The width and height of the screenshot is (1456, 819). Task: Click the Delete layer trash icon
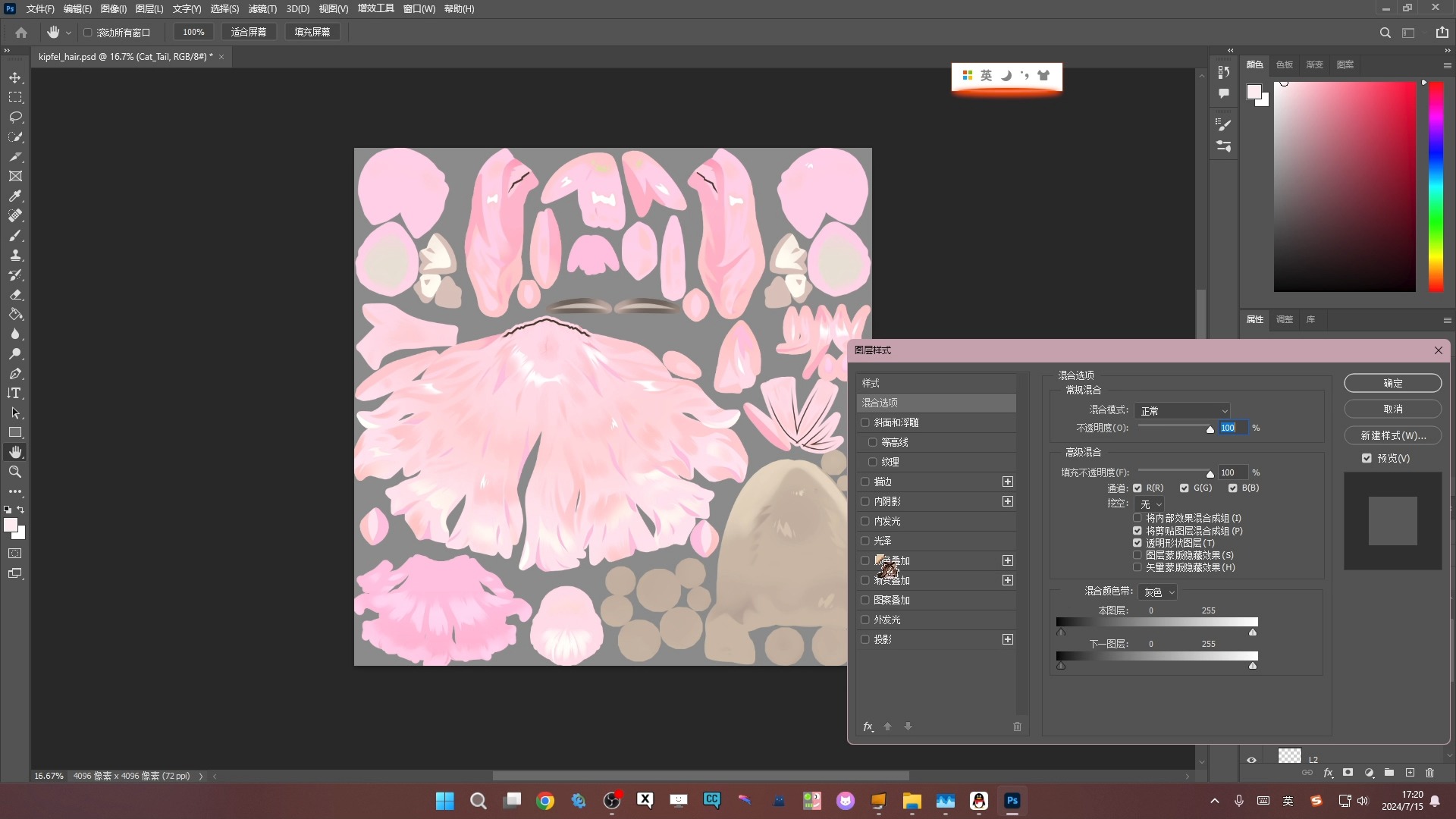pyautogui.click(x=1429, y=773)
